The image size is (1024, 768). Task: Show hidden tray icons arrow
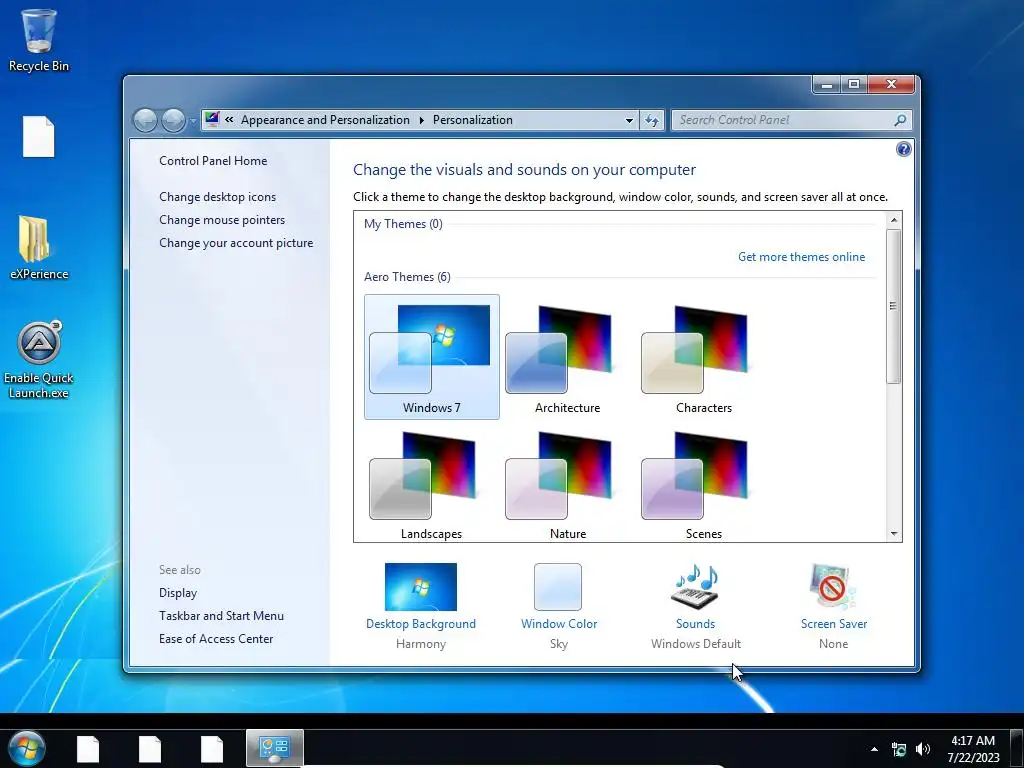pyautogui.click(x=874, y=749)
